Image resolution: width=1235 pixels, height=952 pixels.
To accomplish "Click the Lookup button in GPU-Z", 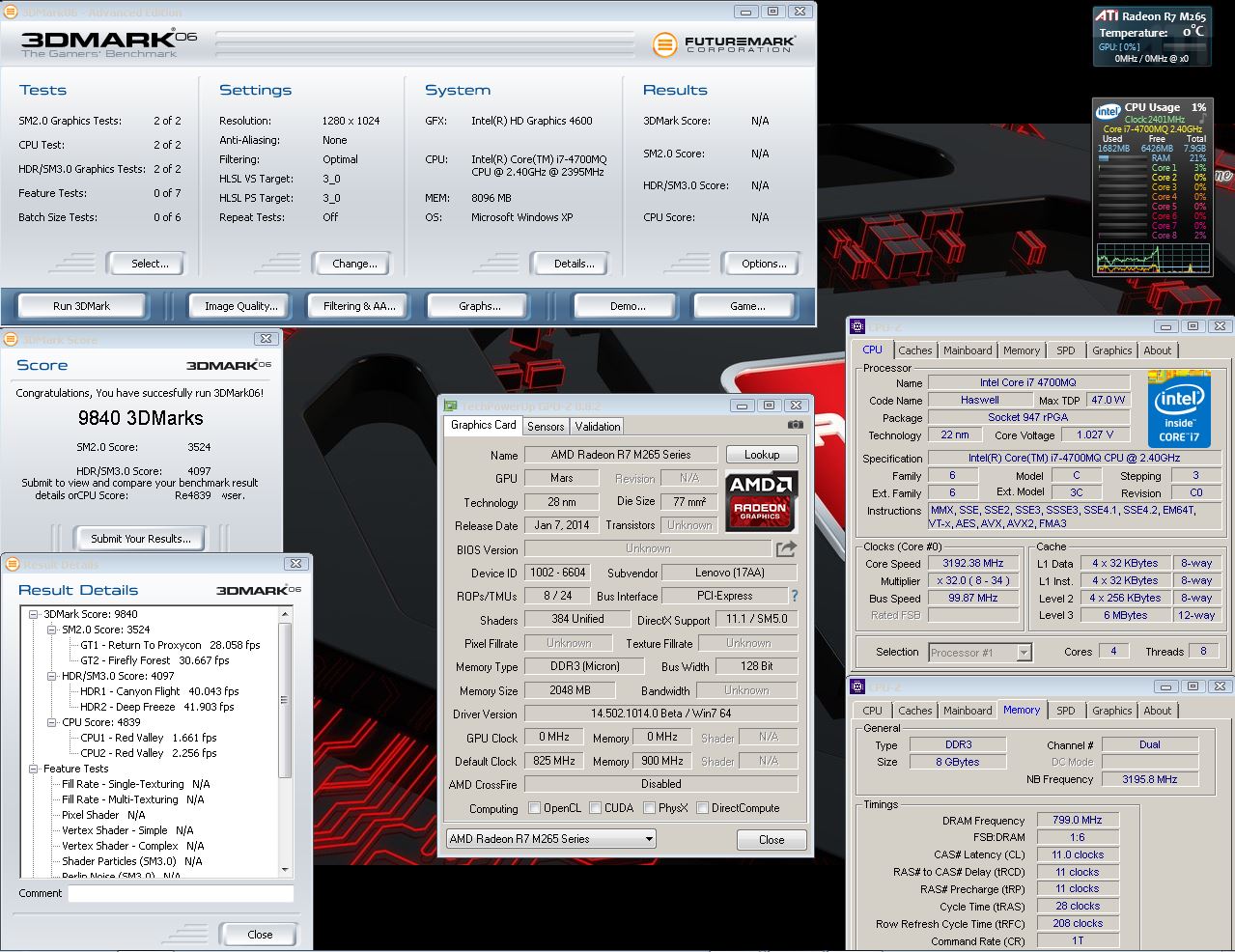I will pyautogui.click(x=762, y=455).
